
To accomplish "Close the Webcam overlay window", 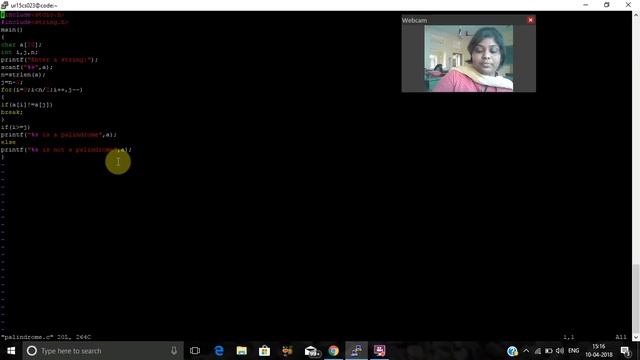I will point(530,20).
